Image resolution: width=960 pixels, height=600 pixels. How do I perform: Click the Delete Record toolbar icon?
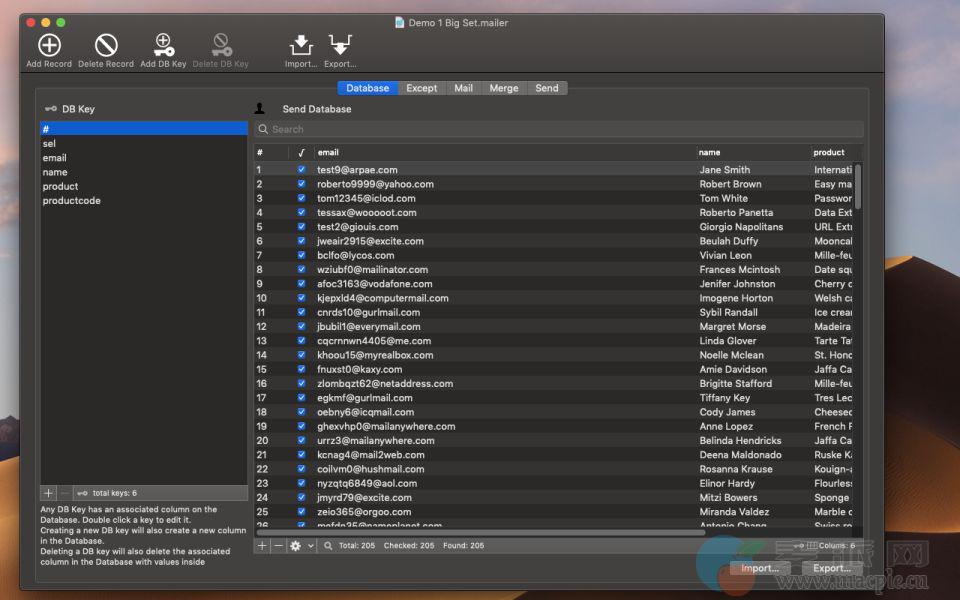coord(106,45)
